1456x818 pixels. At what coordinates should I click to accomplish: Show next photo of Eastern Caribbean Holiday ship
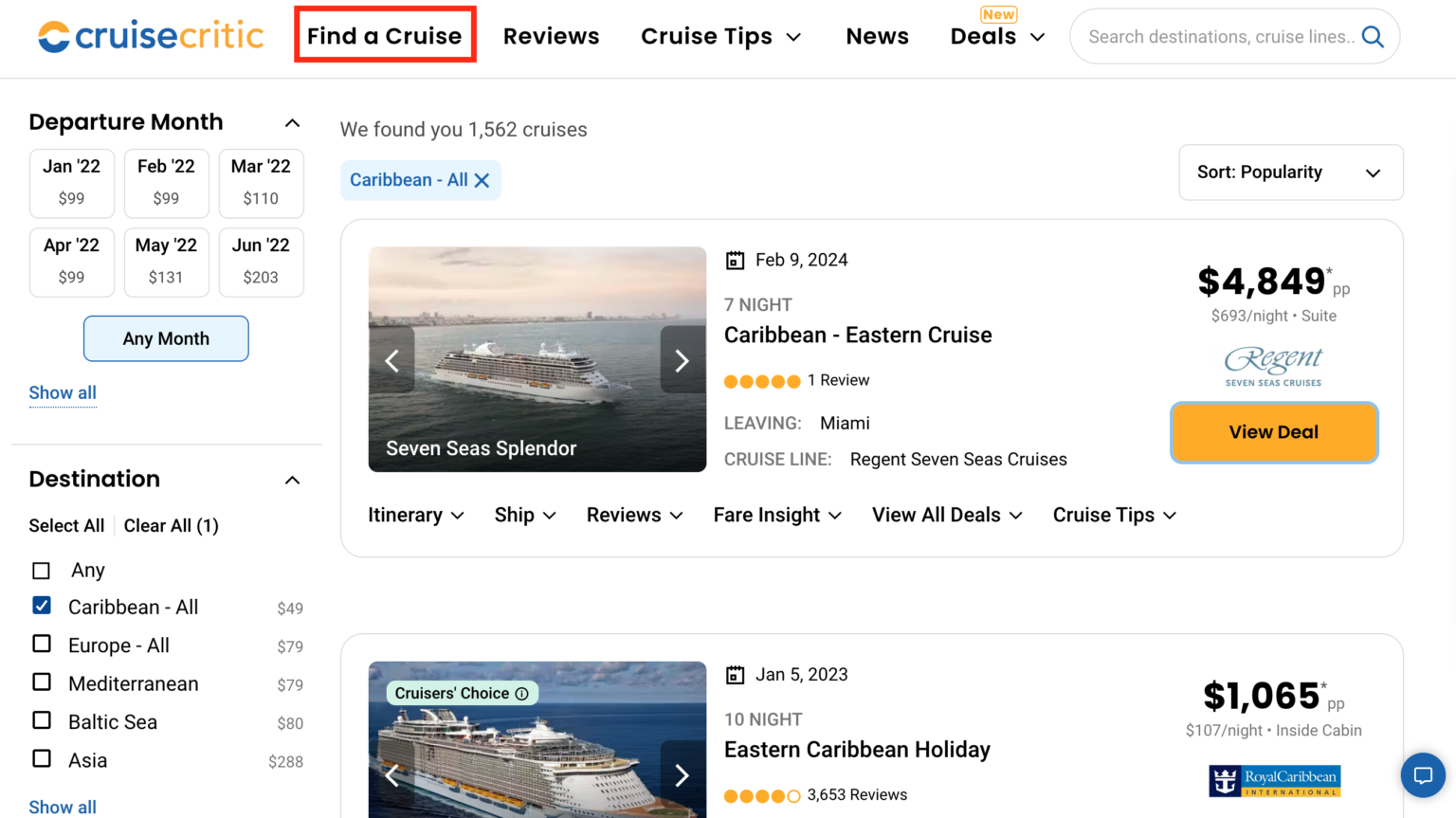pyautogui.click(x=682, y=775)
